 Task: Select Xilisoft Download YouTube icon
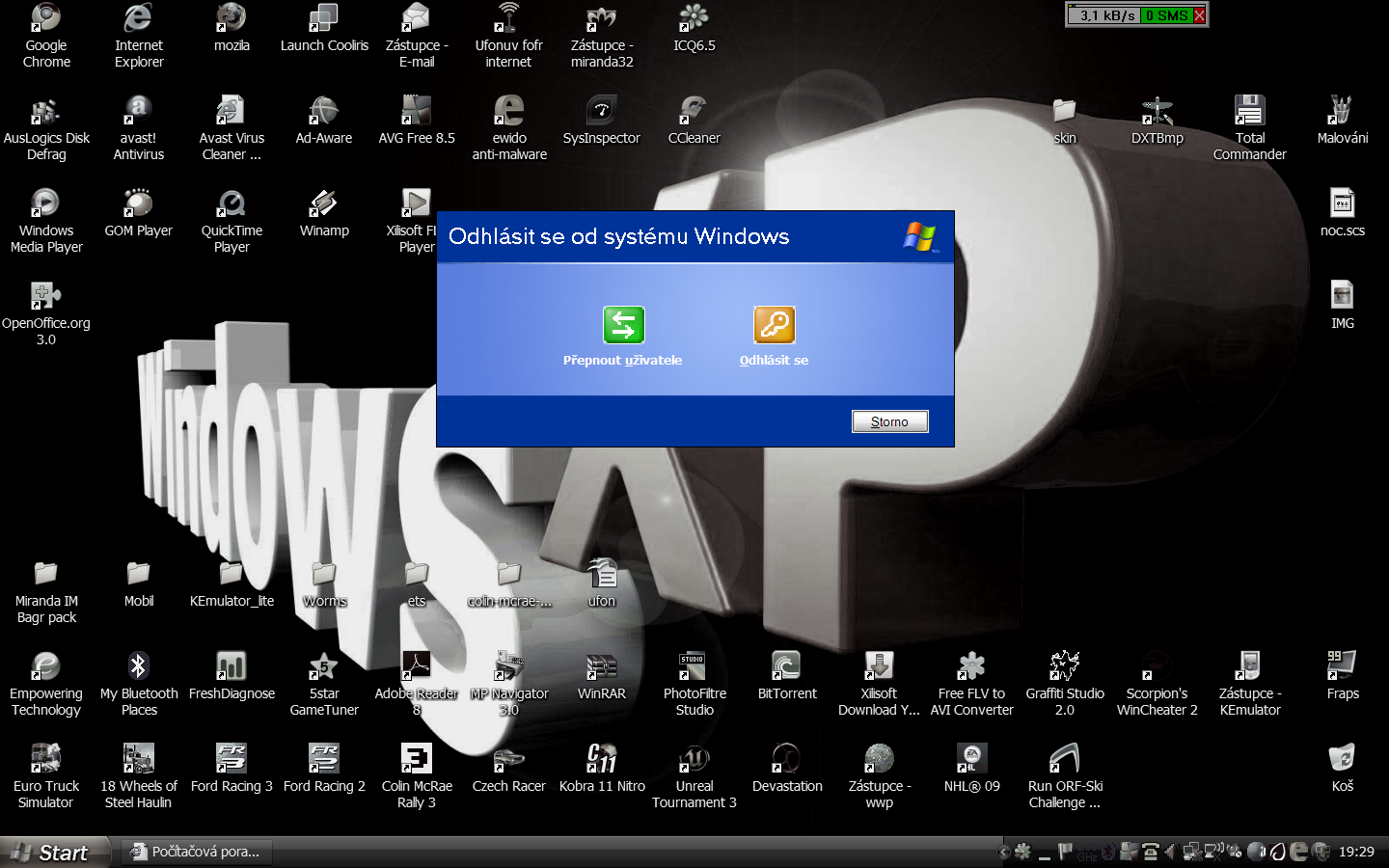(880, 666)
